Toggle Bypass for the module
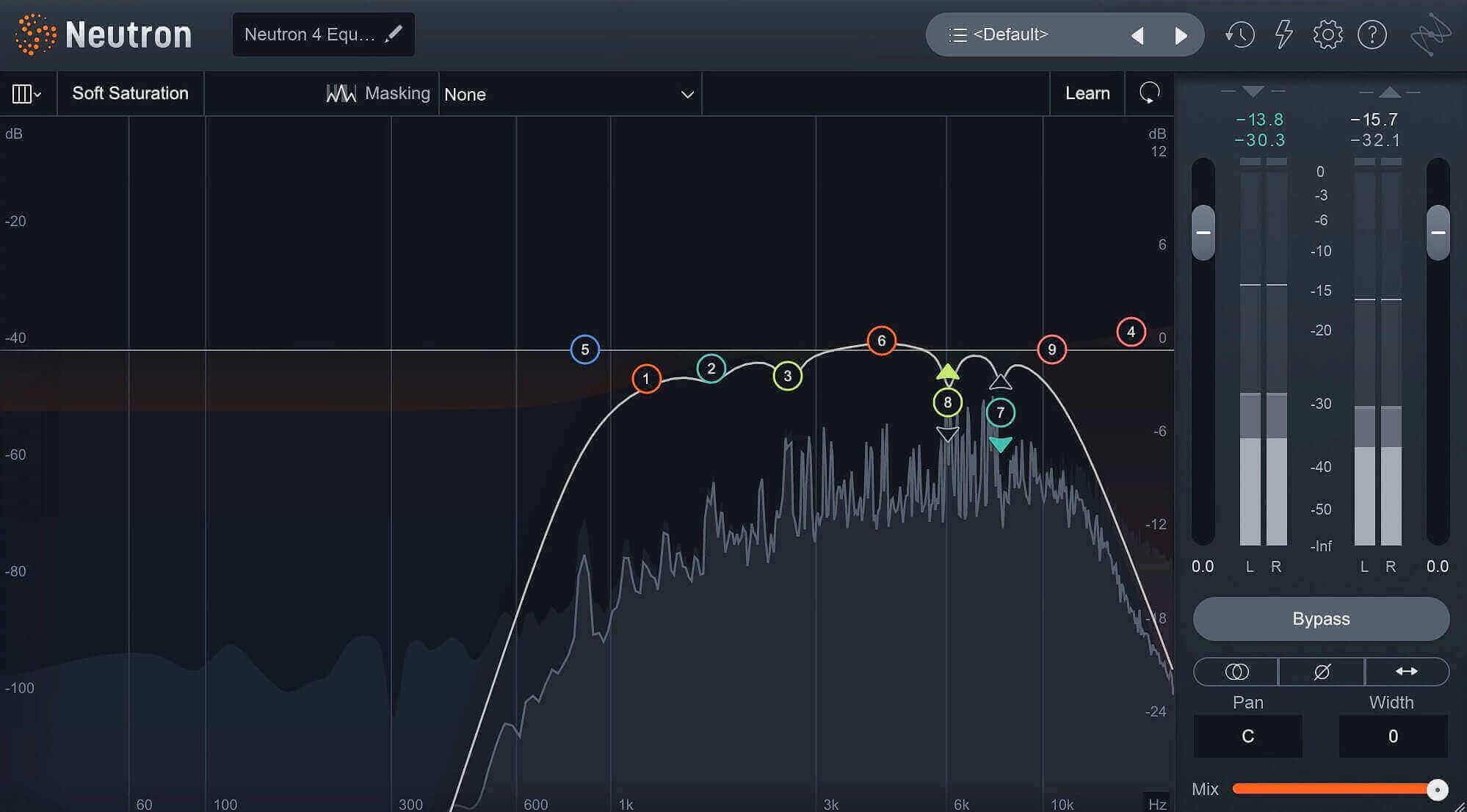The image size is (1467, 812). tap(1321, 619)
